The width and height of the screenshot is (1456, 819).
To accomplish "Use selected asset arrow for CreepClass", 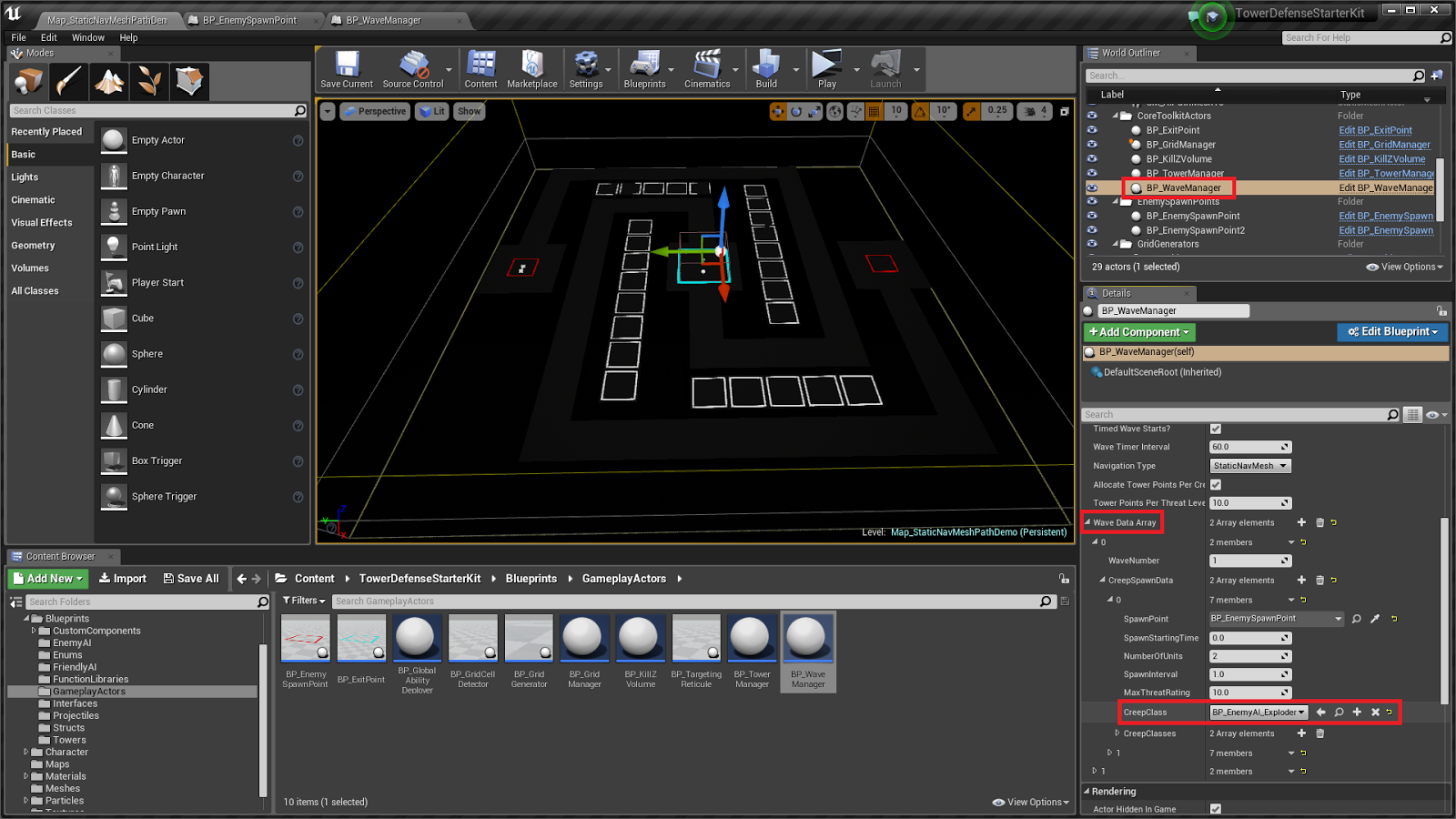I will pos(1320,713).
